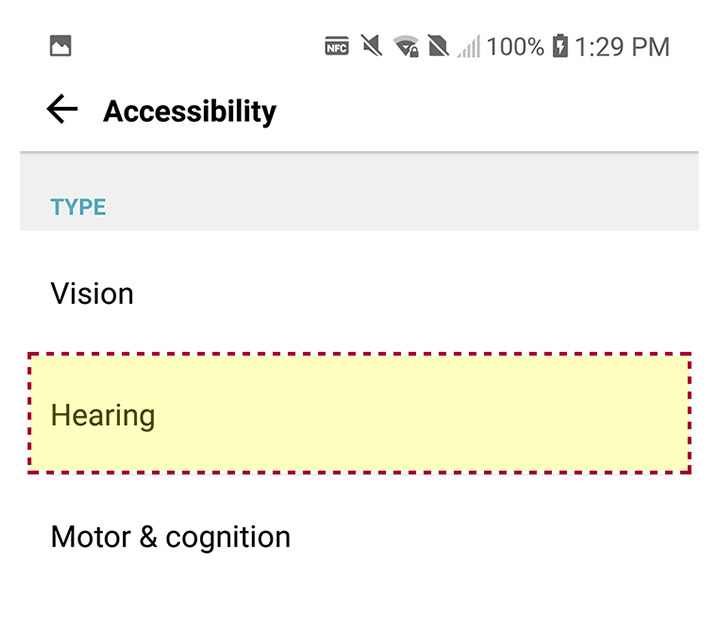
Task: Click the divider line beneath the Accessibility header
Action: tap(360, 151)
